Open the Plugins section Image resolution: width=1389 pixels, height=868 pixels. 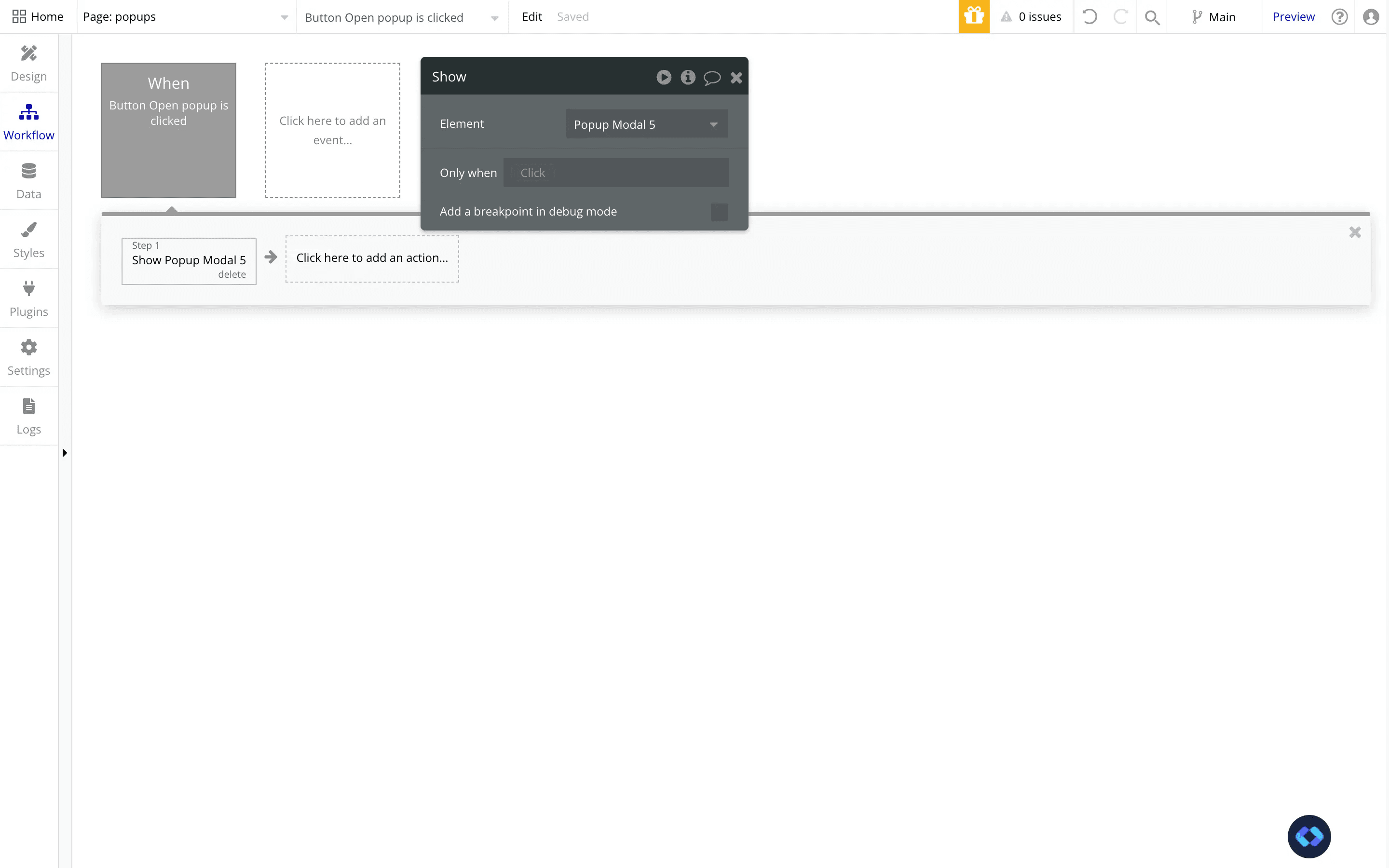[x=29, y=298]
